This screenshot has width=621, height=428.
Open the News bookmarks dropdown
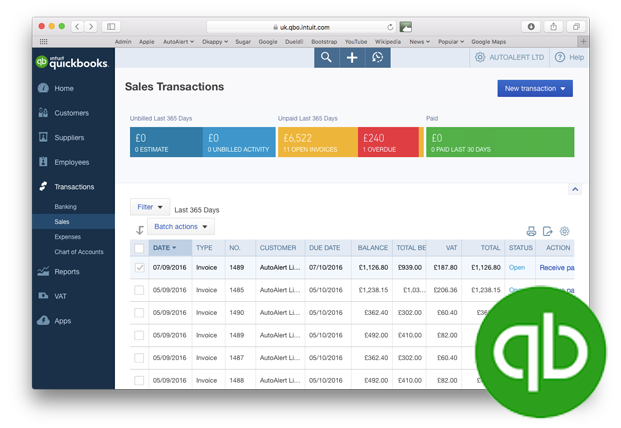tap(419, 42)
